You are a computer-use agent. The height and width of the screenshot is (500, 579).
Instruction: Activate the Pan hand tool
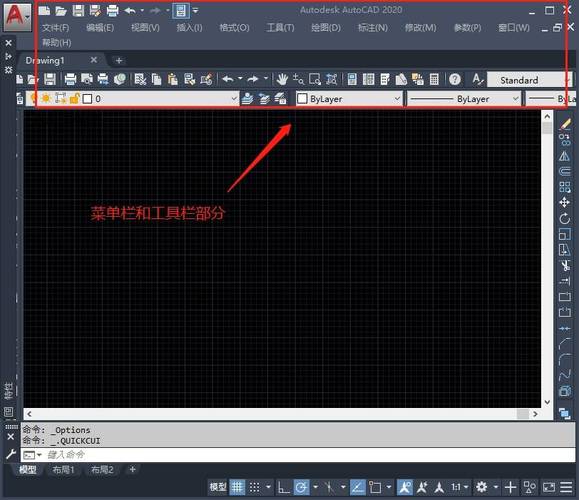click(282, 79)
